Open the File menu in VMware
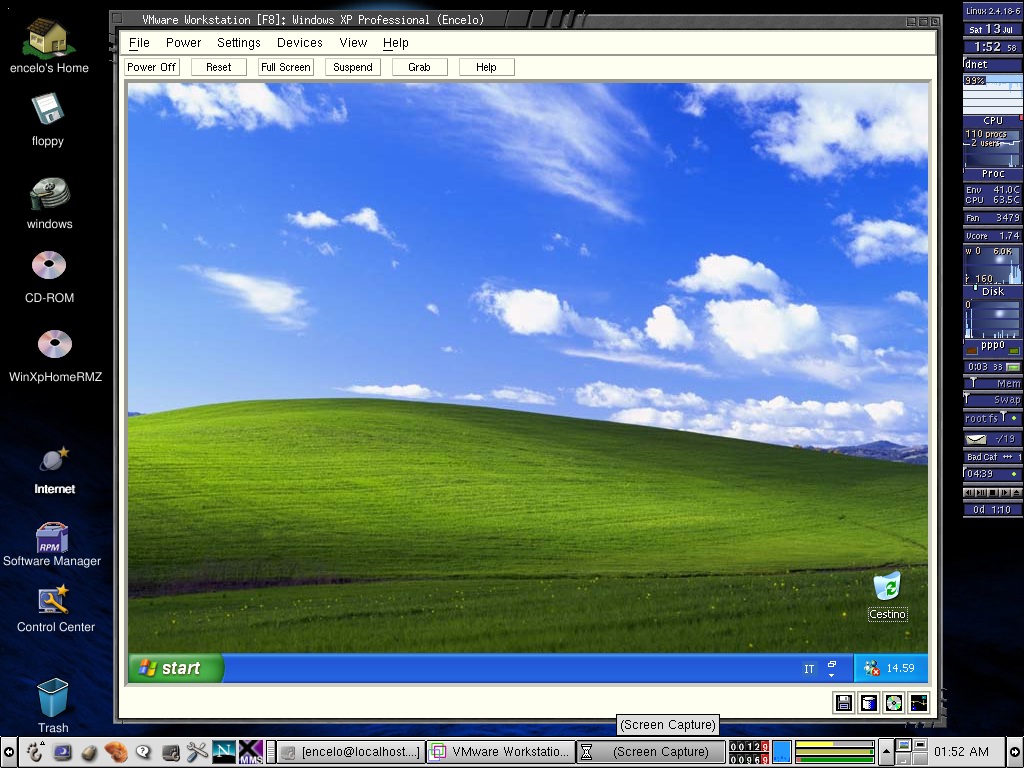Viewport: 1024px width, 768px height. pos(139,43)
